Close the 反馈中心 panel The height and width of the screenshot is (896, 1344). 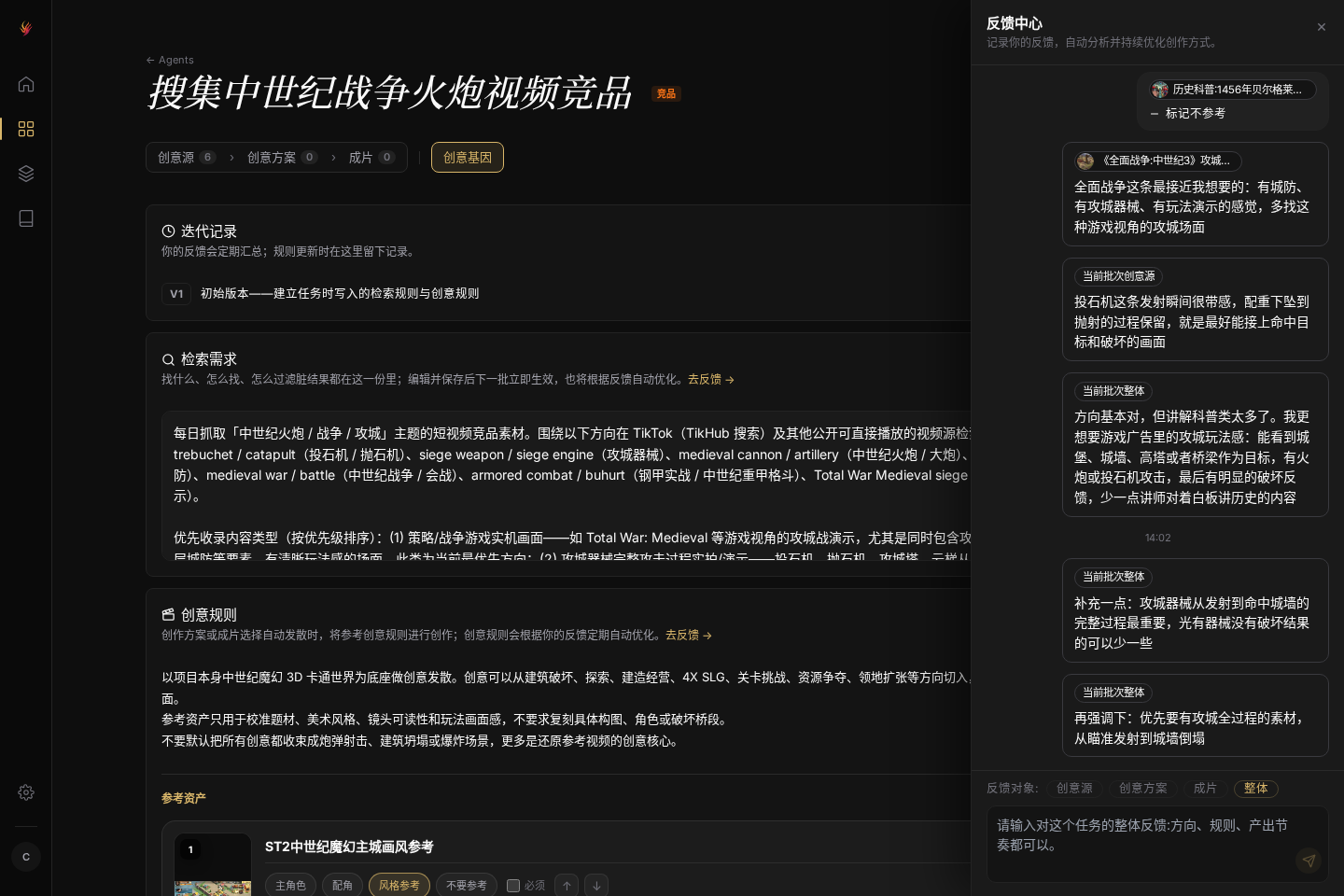point(1322,27)
